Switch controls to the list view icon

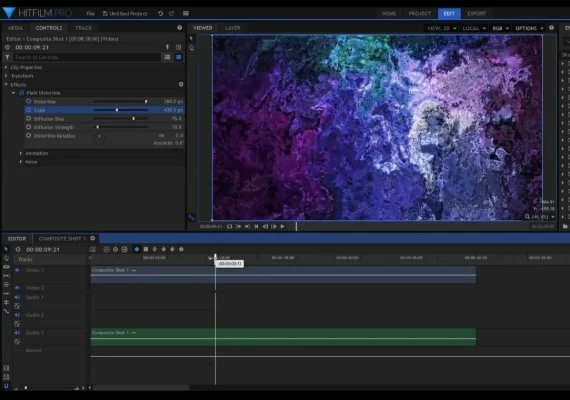[167, 57]
